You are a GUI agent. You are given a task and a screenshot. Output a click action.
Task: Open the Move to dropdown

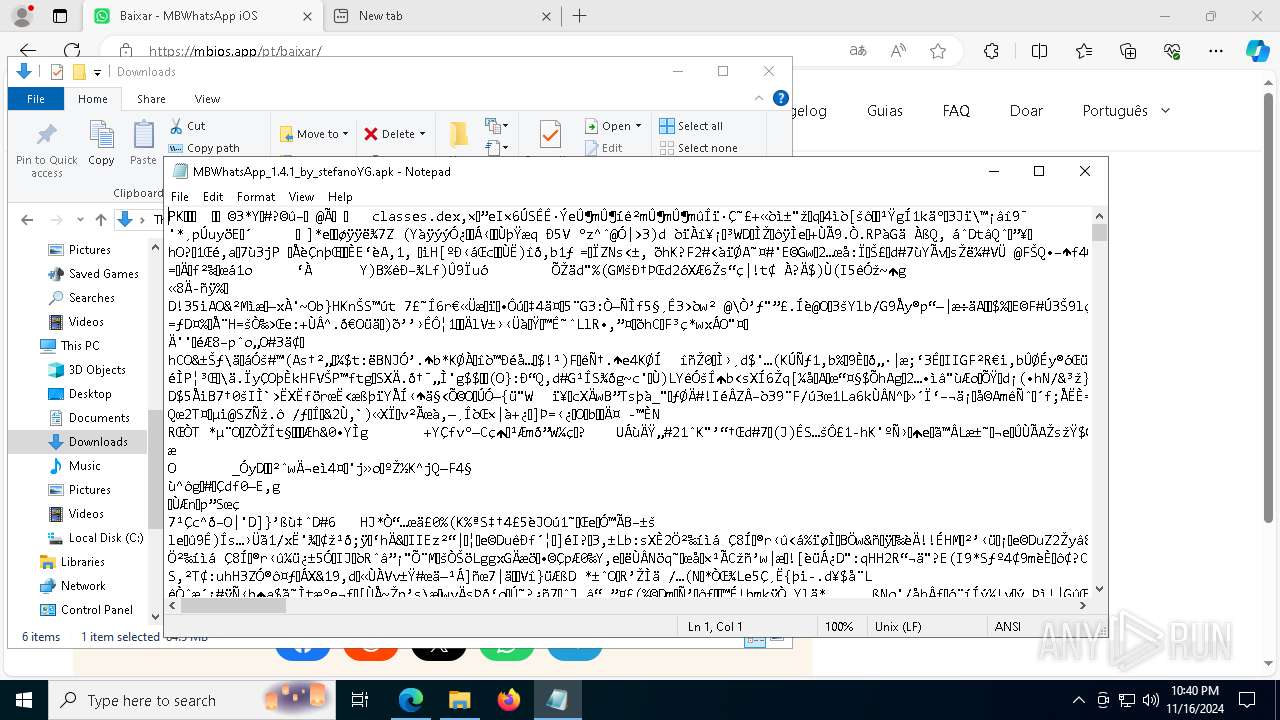point(314,134)
